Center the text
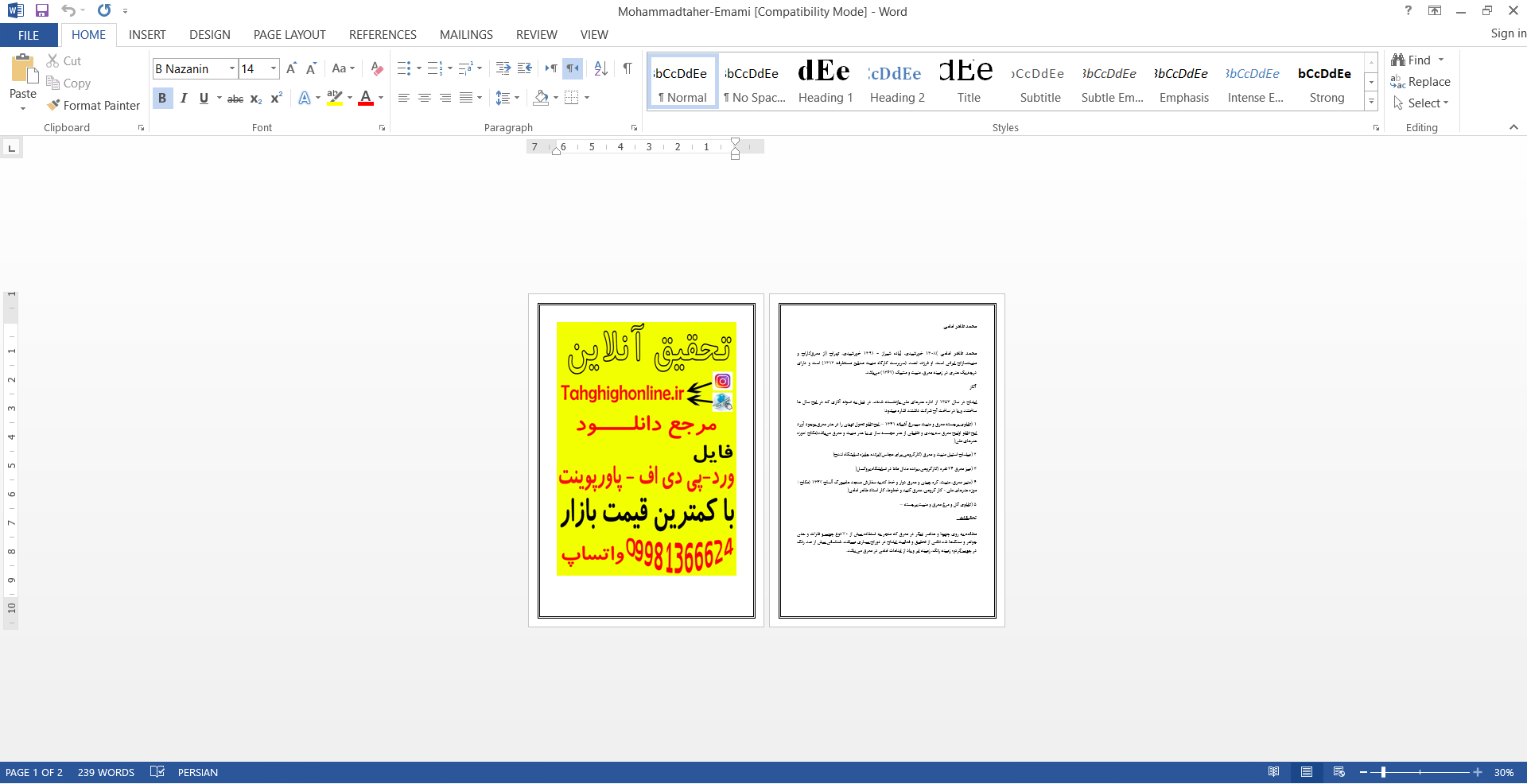Image resolution: width=1527 pixels, height=784 pixels. tap(425, 98)
